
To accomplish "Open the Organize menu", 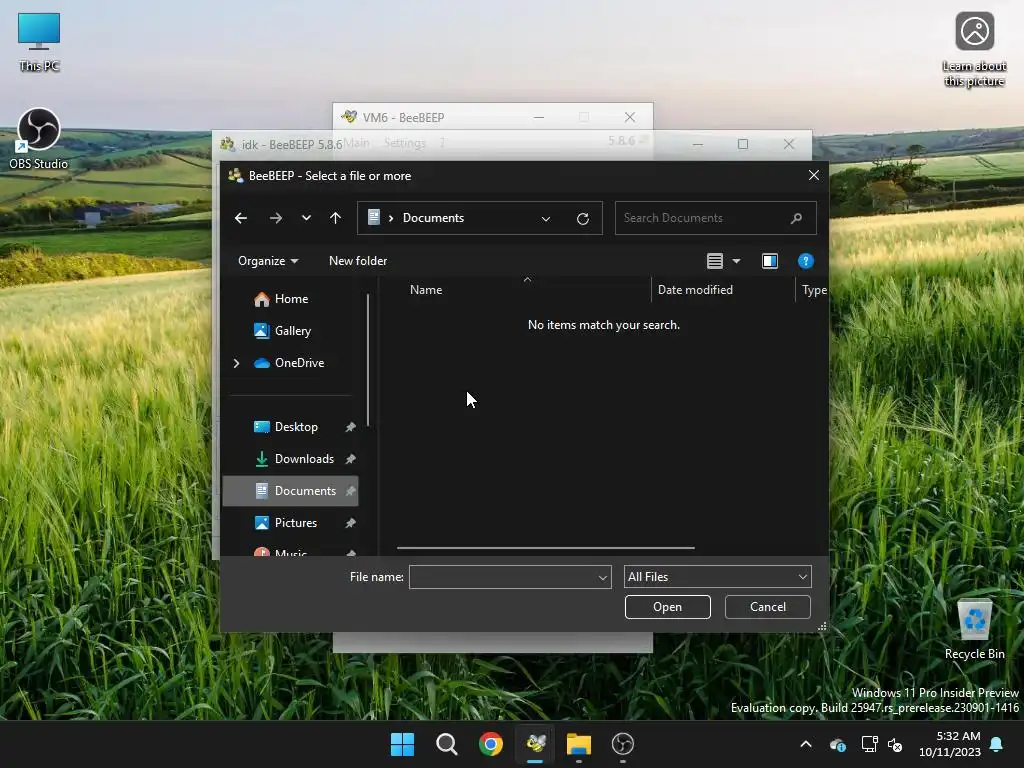I will pos(268,261).
